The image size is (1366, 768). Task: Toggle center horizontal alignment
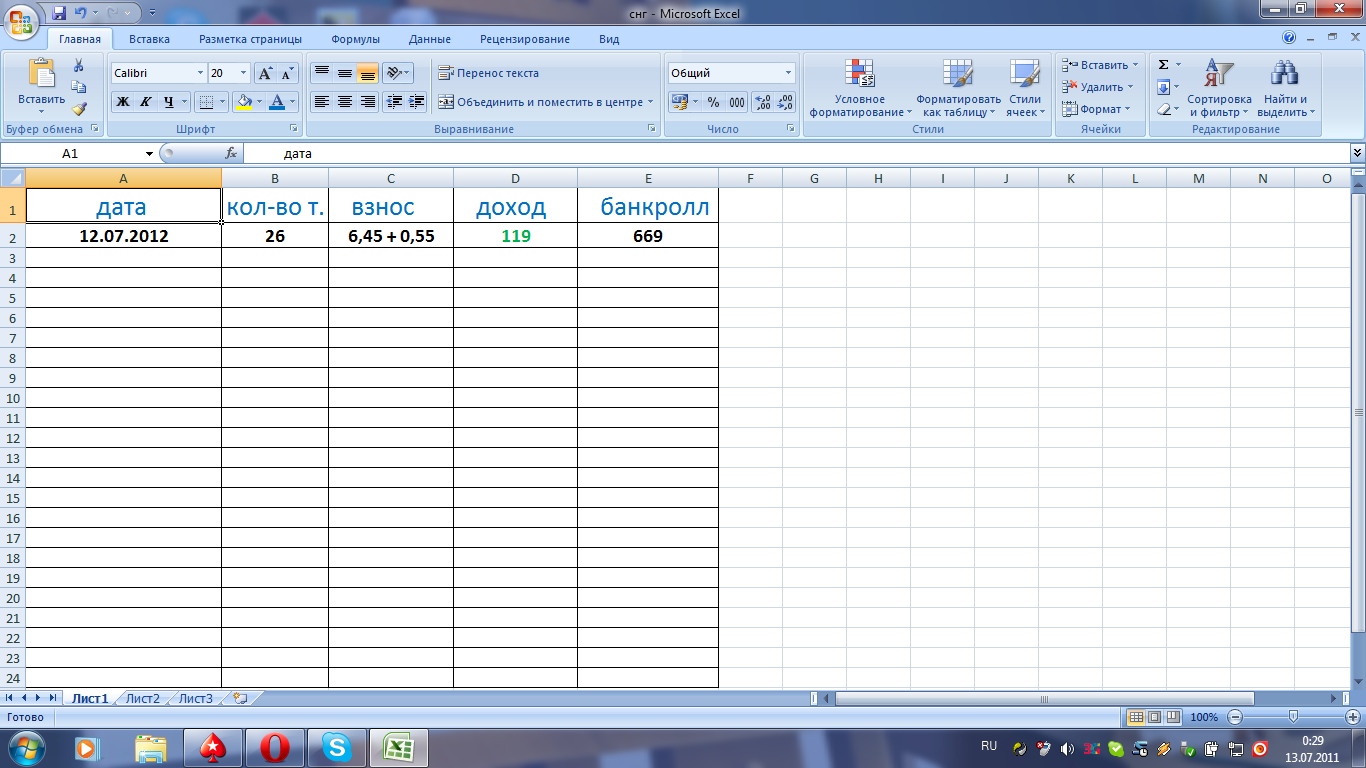(345, 102)
